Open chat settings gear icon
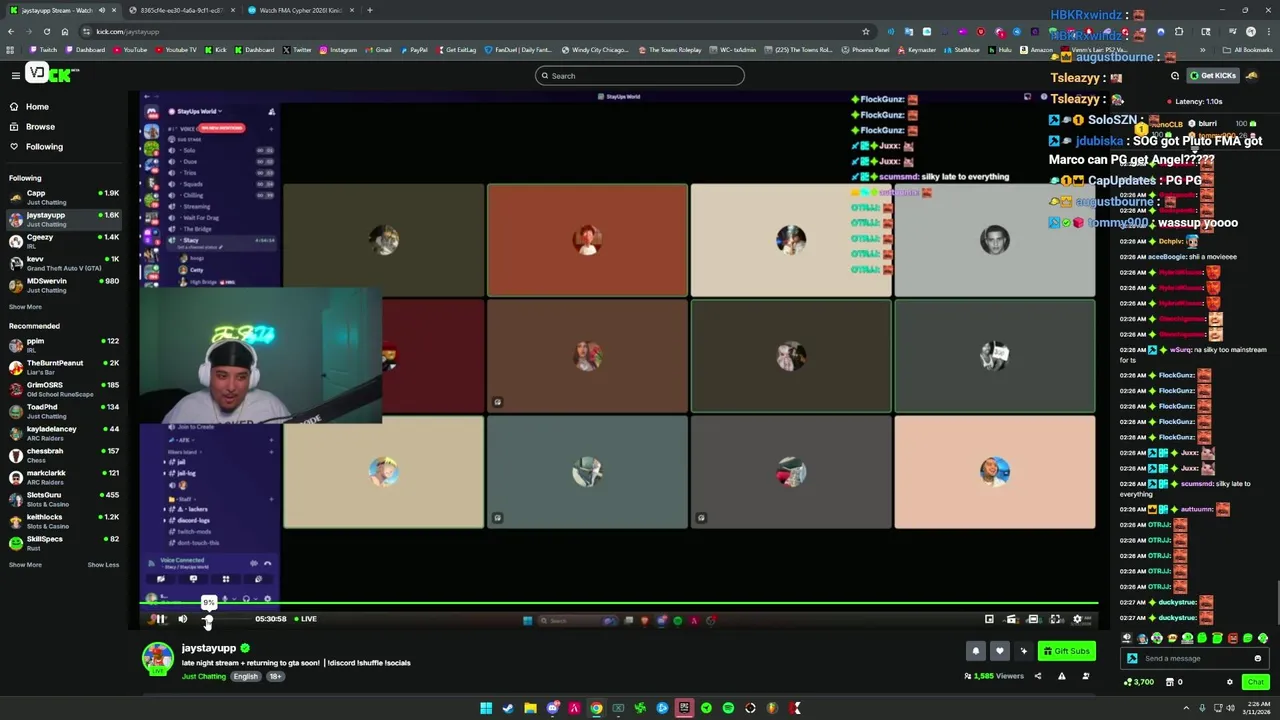Image resolution: width=1280 pixels, height=720 pixels. 1230,682
